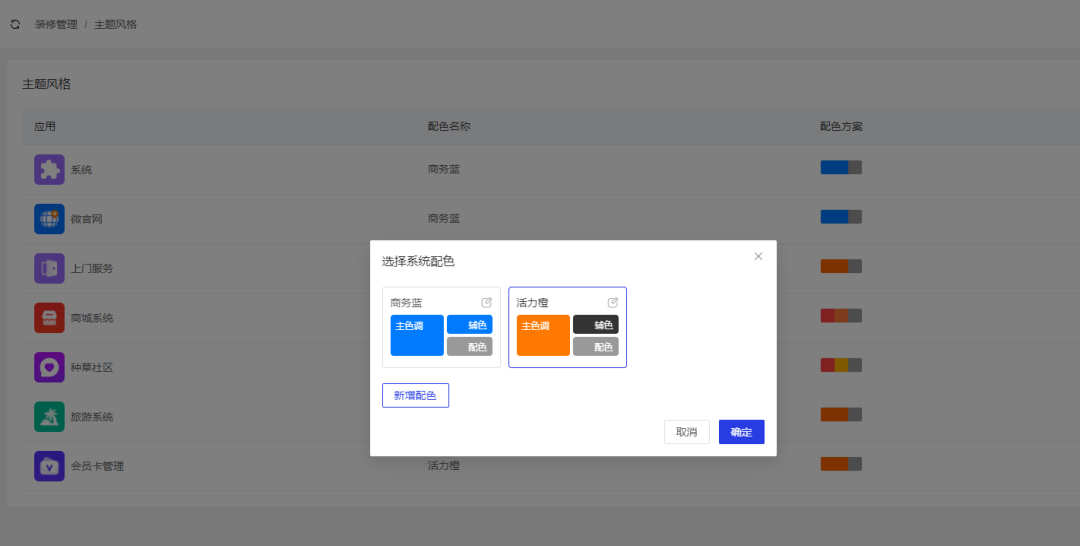This screenshot has height=546, width=1080.
Task: Click the 应用 column header
Action: pos(45,127)
